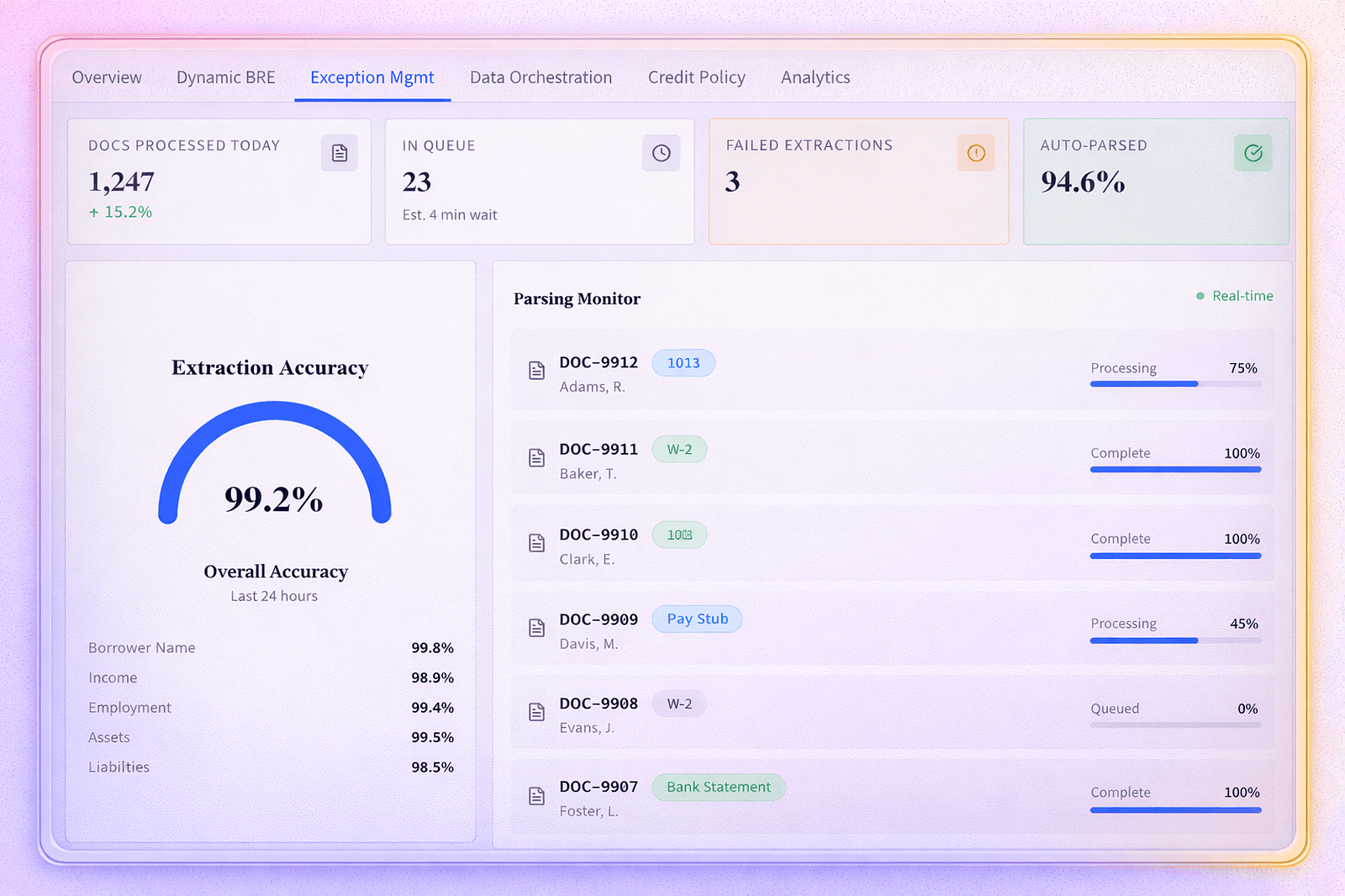Click the file icon beside DOC-9912
1345x896 pixels.
click(x=536, y=371)
